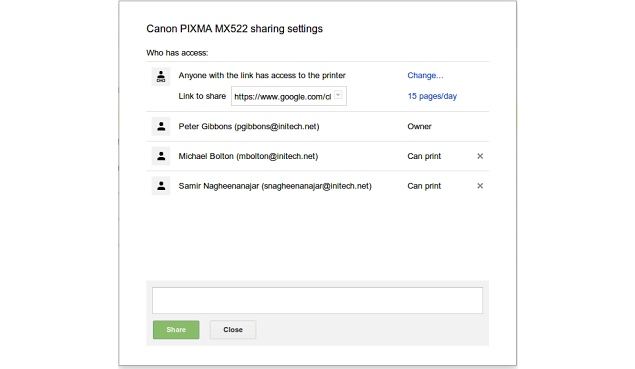Click Michael Bolton's Can print permission

pyautogui.click(x=424, y=156)
